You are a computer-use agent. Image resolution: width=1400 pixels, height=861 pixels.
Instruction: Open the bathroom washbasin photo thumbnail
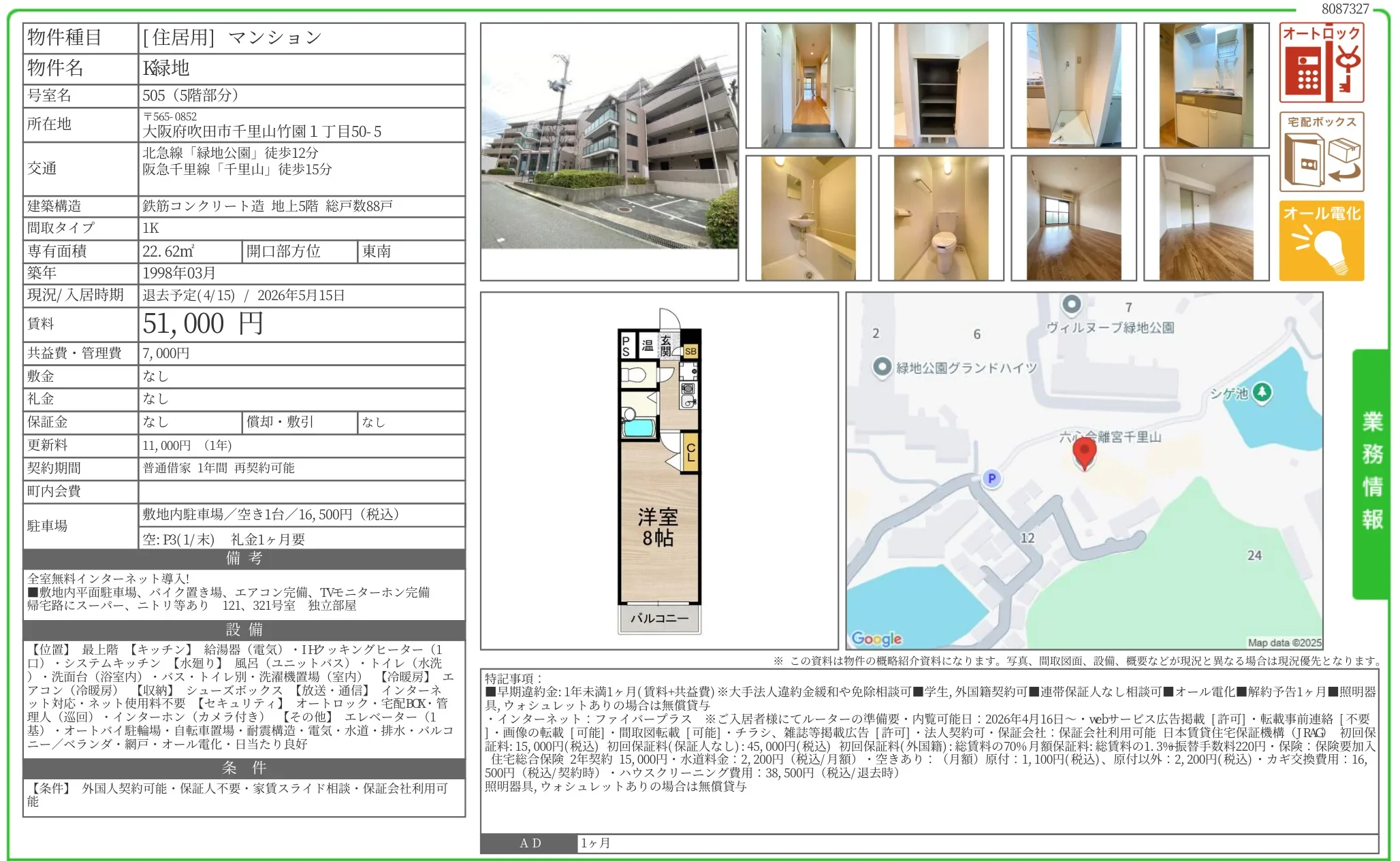[808, 218]
